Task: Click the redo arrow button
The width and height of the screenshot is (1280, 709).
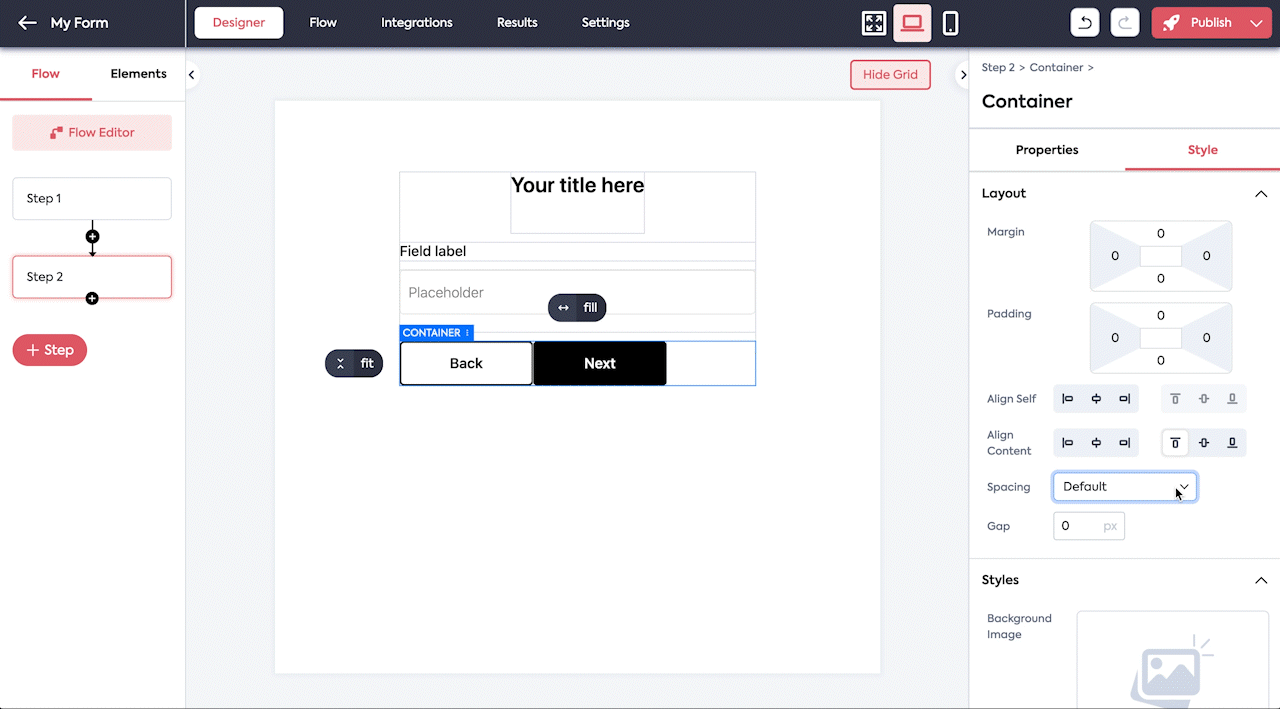Action: coord(1125,23)
